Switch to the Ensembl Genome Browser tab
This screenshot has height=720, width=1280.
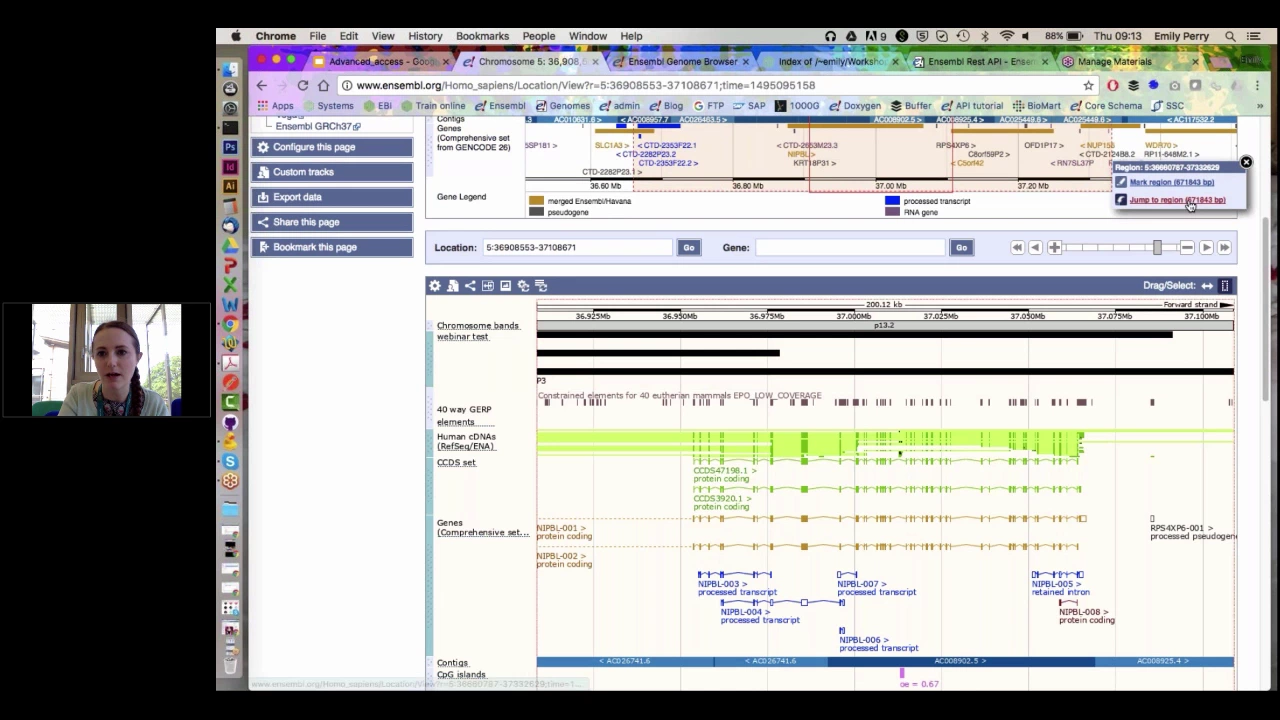682,61
